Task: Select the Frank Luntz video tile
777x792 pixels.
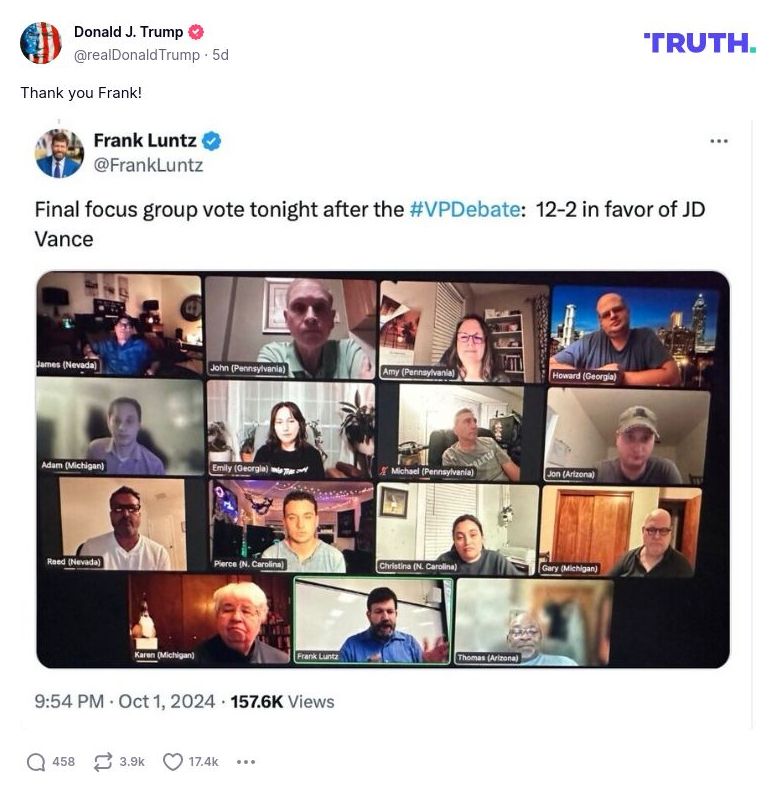Action: (x=372, y=621)
